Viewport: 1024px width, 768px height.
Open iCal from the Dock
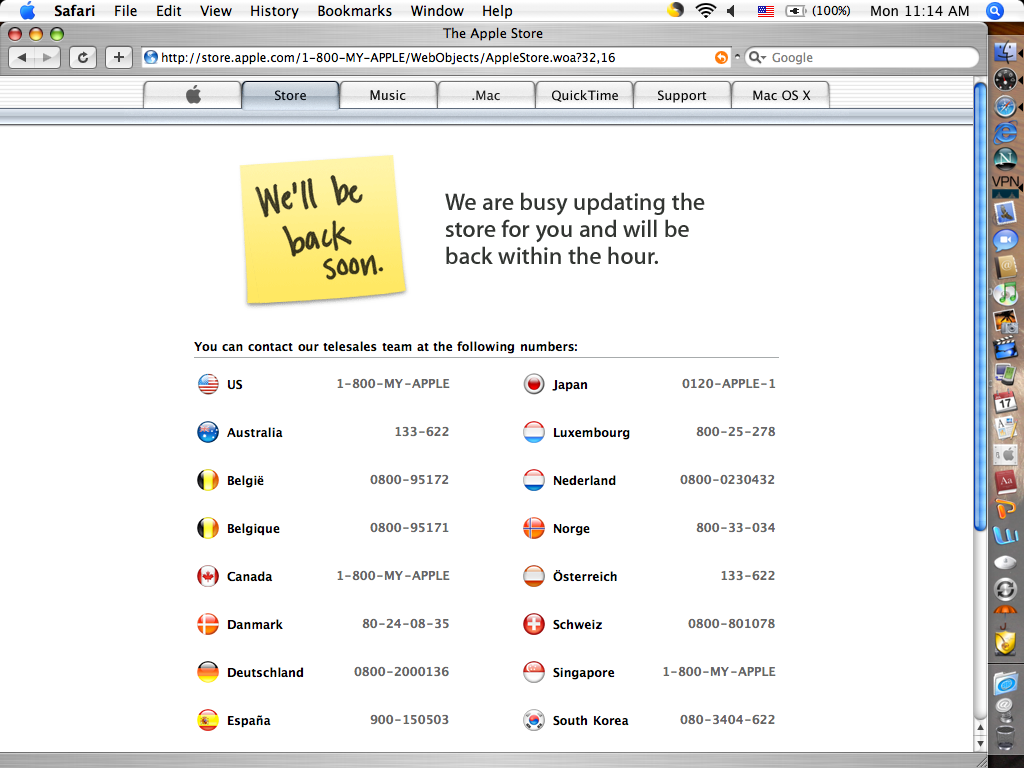point(1005,402)
